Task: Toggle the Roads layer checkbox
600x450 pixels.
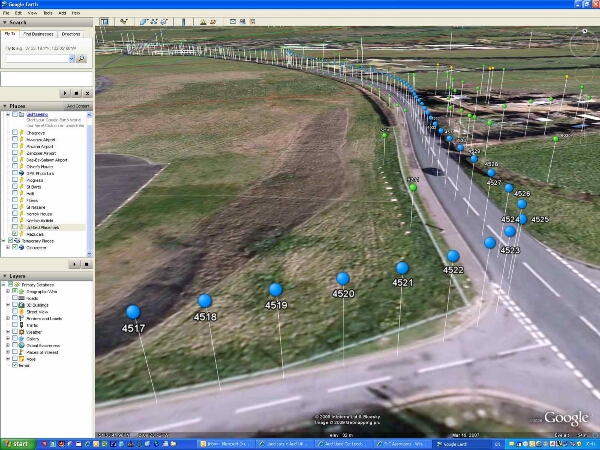Action: (15, 298)
